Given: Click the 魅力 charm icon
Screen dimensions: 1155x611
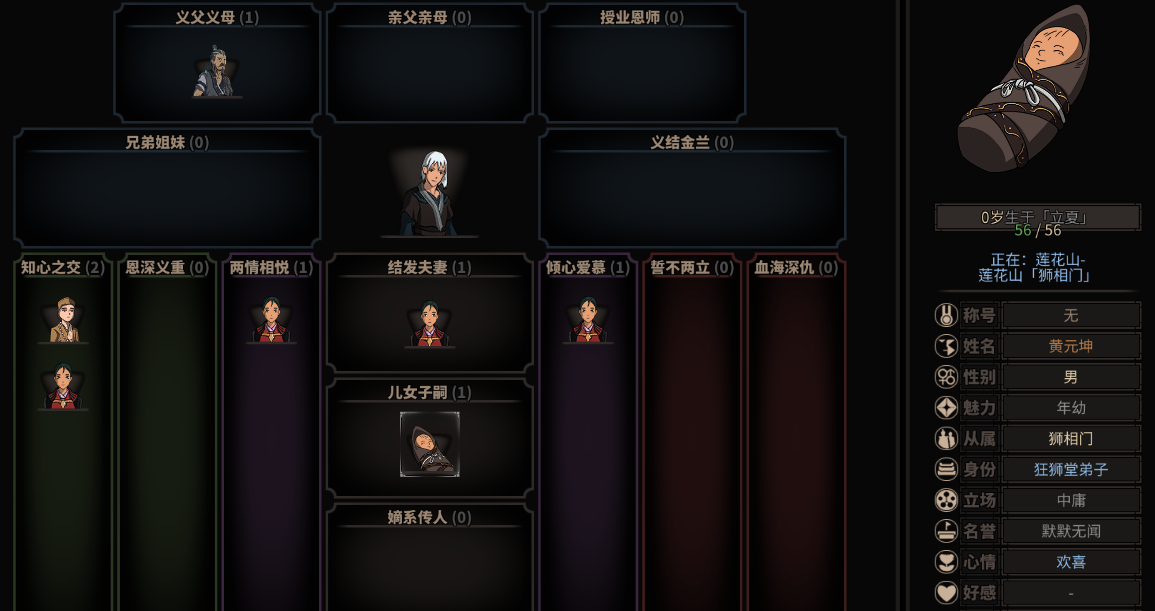Looking at the screenshot, I should 946,408.
